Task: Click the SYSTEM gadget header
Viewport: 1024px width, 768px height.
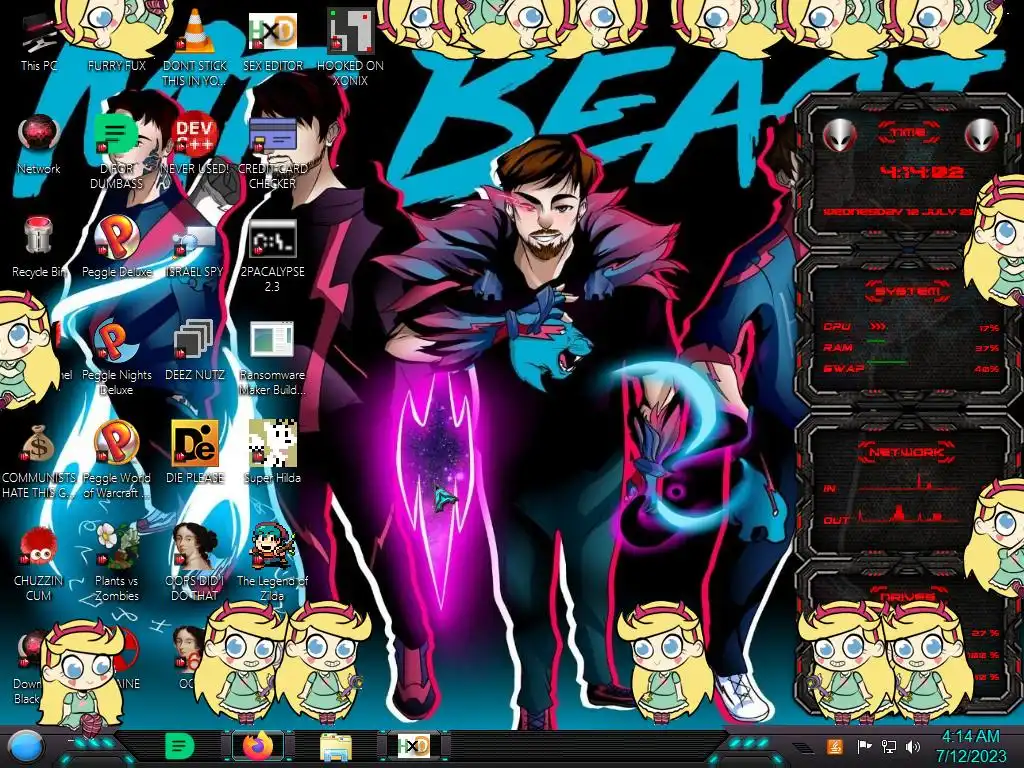Action: tap(907, 291)
